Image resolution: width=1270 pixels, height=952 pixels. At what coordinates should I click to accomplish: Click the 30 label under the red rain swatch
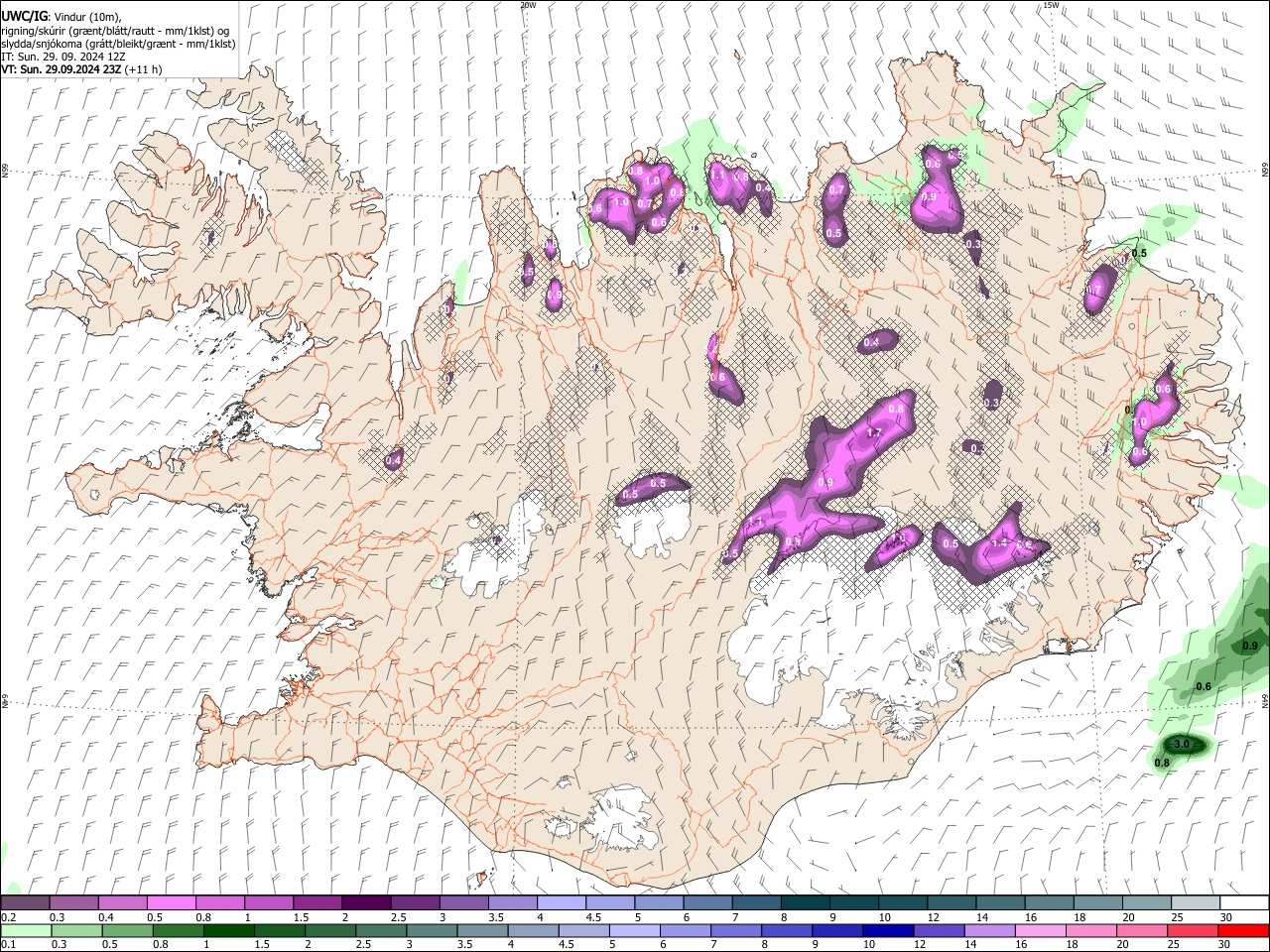[x=1226, y=944]
